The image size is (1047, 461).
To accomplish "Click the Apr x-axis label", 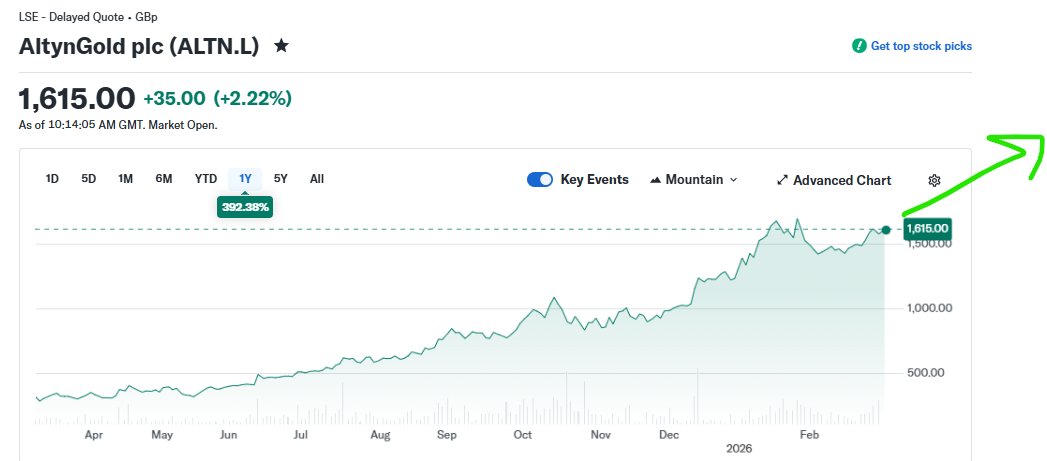I will click(93, 435).
